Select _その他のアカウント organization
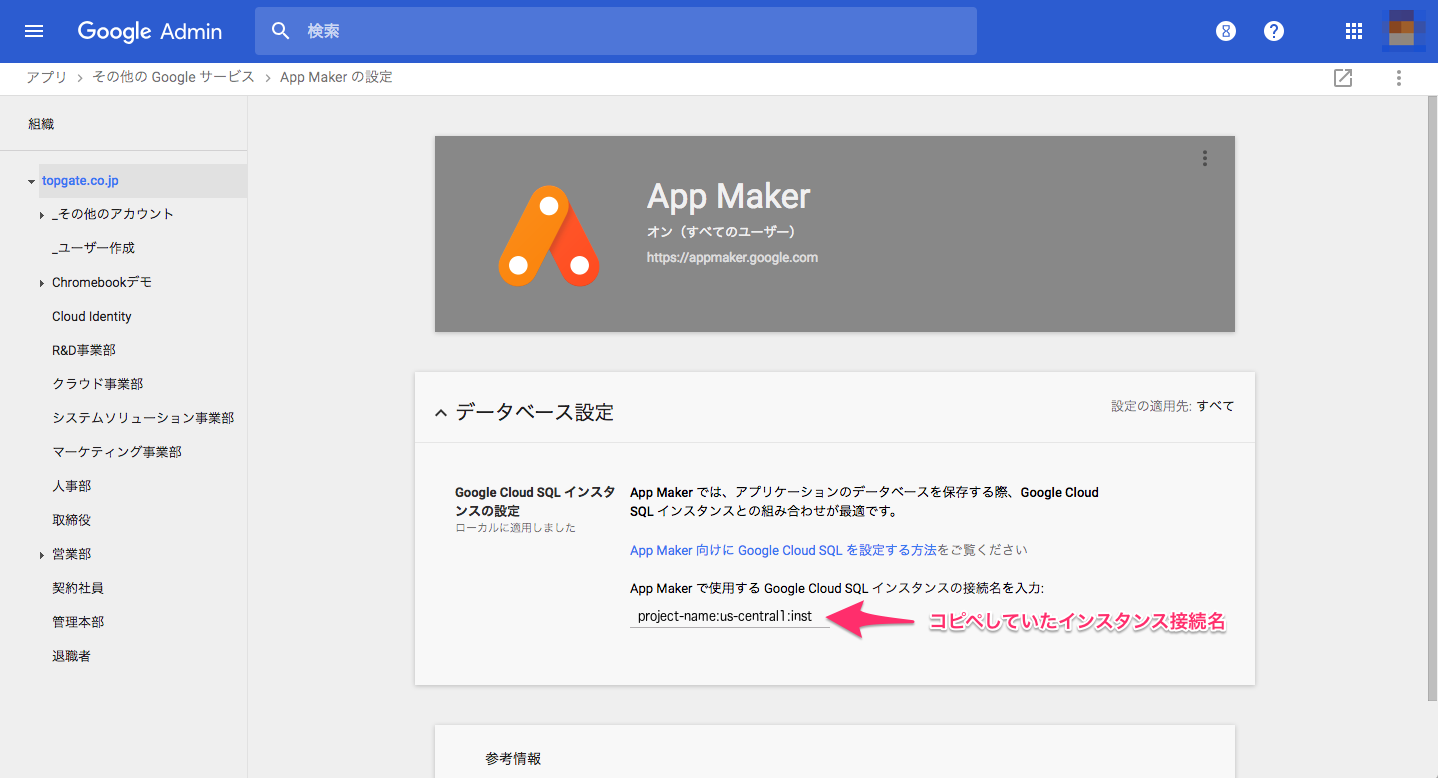Image resolution: width=1438 pixels, height=778 pixels. 113,214
